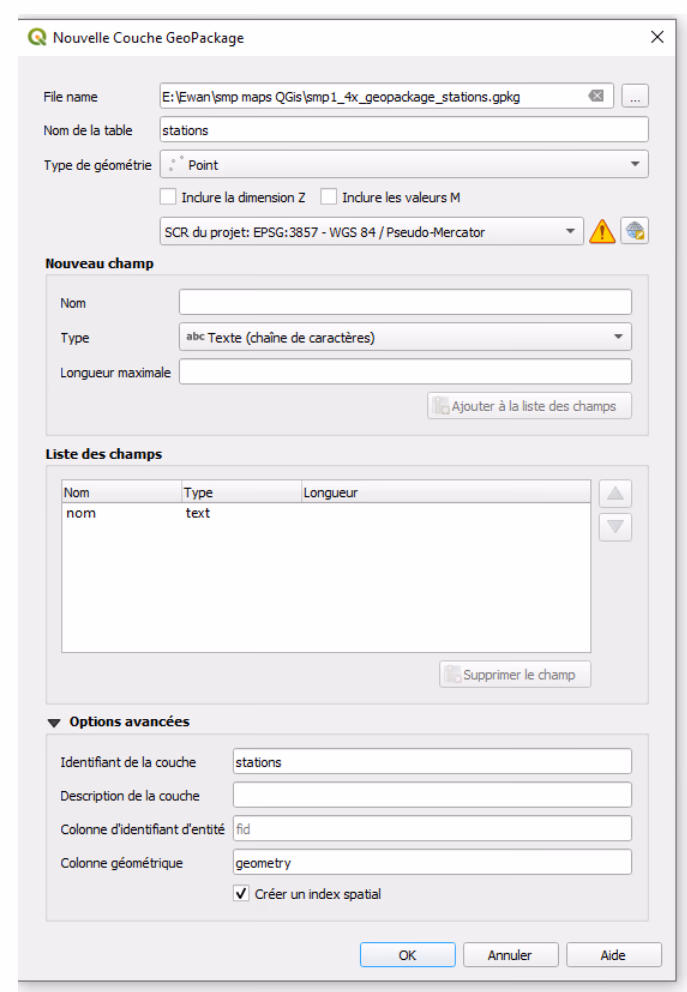The image size is (687, 992).
Task: Click the browse file button with three dots
Action: [635, 96]
